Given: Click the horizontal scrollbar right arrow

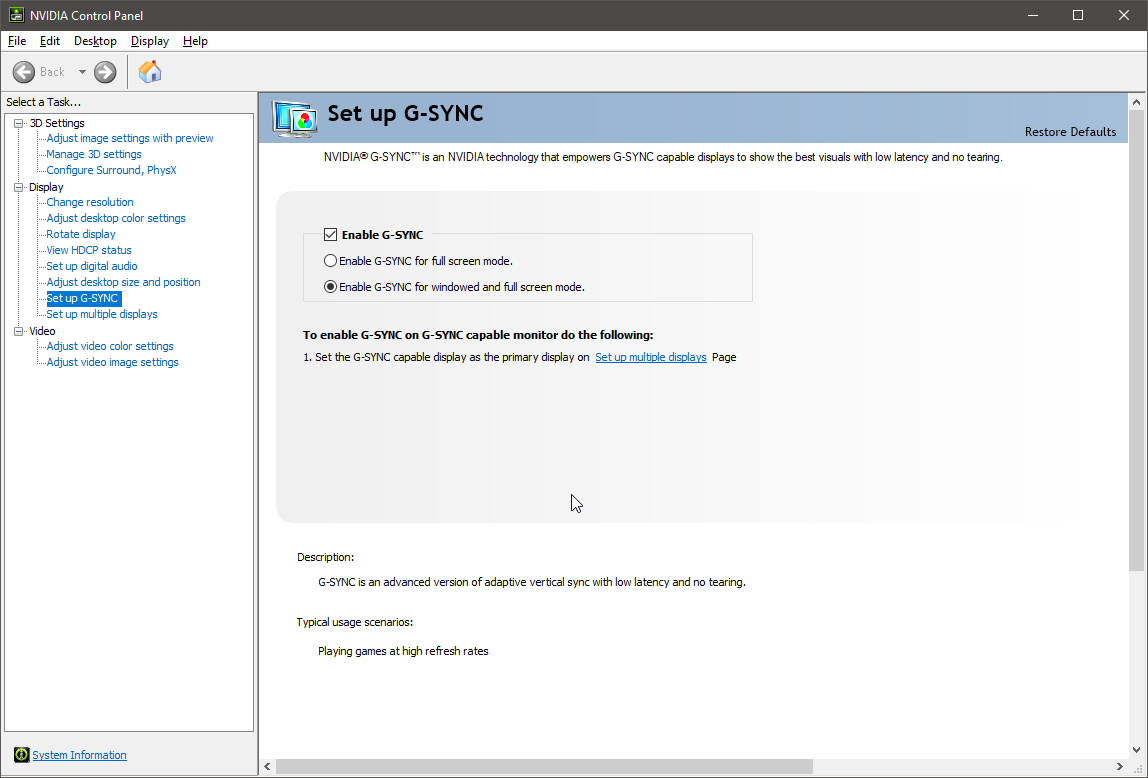Looking at the screenshot, I should [x=1119, y=767].
